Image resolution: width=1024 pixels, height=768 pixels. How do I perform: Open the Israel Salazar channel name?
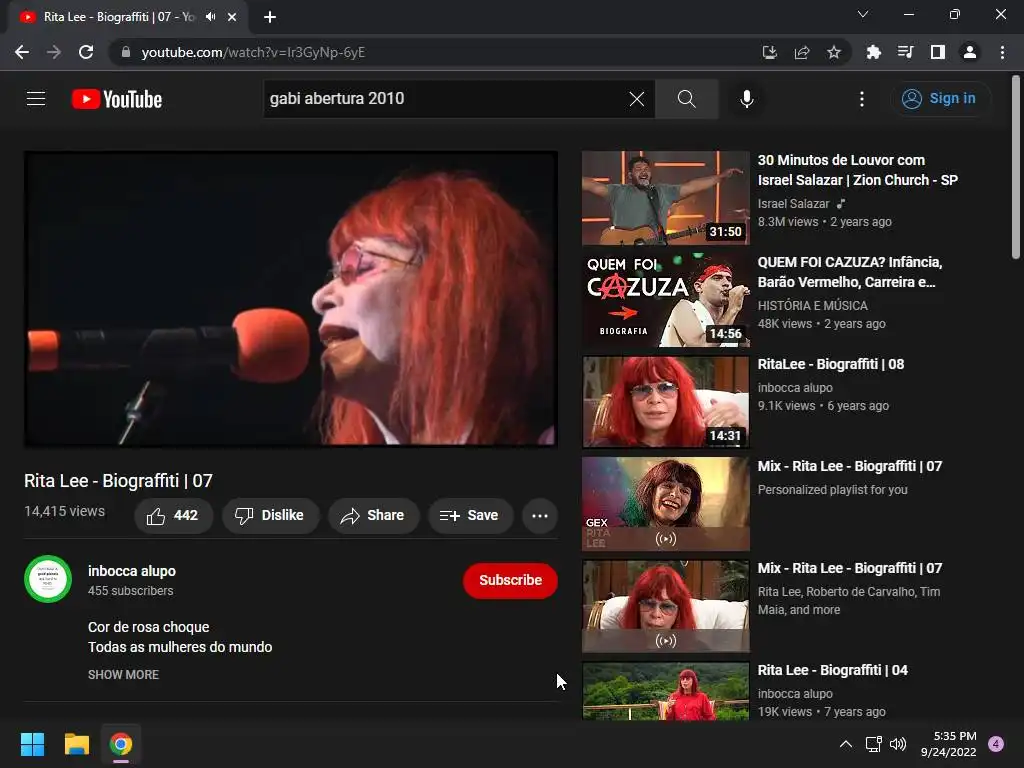[x=793, y=204]
